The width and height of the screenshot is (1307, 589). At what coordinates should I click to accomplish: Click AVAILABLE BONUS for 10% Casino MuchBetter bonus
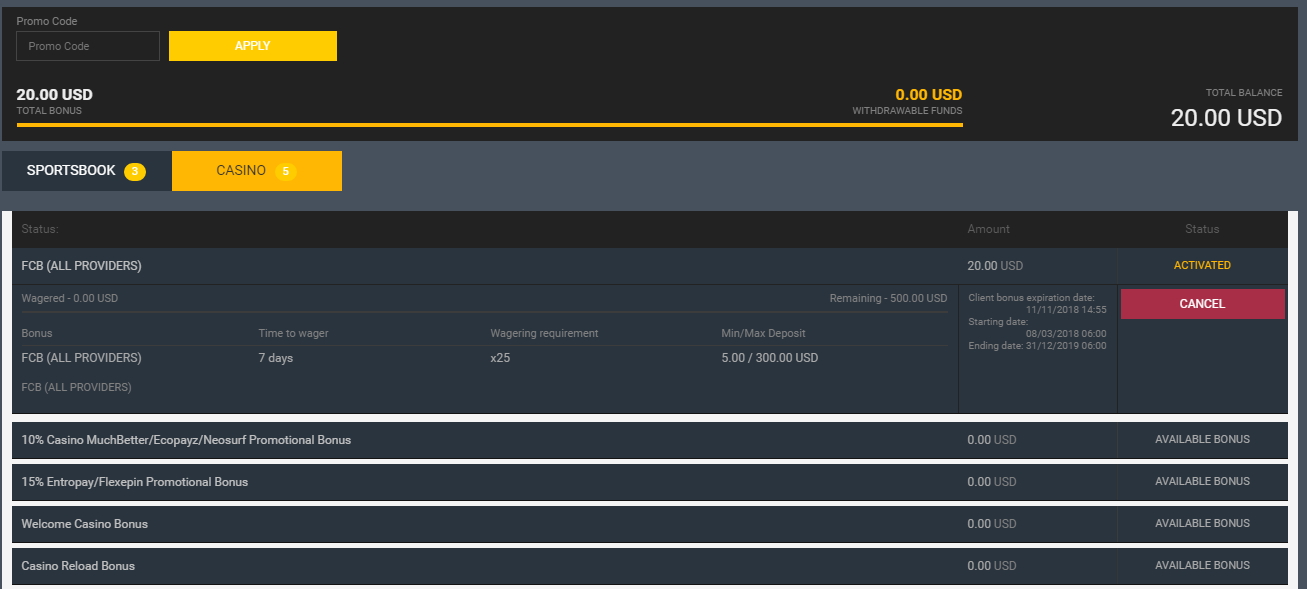coord(1202,440)
